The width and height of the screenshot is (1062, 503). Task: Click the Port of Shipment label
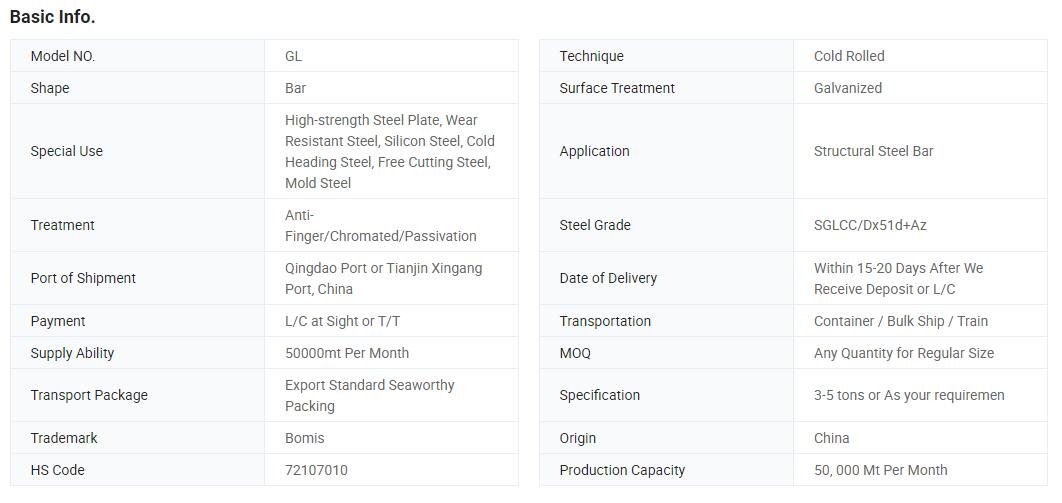tap(83, 278)
